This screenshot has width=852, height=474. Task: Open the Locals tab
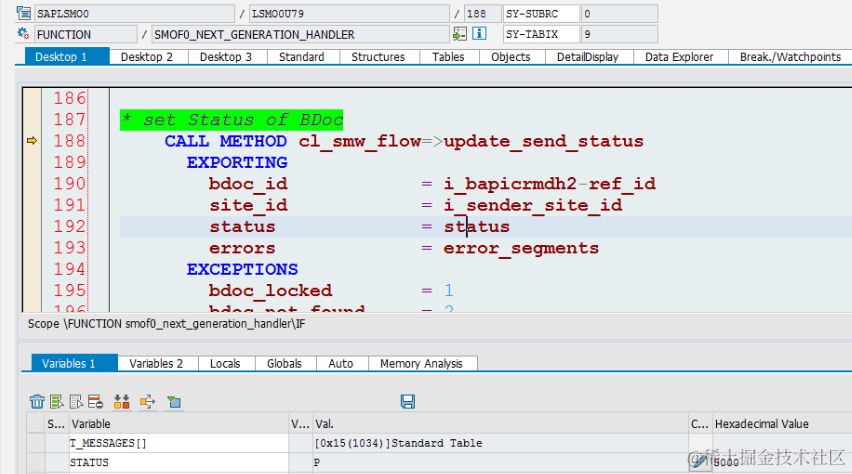click(x=225, y=363)
